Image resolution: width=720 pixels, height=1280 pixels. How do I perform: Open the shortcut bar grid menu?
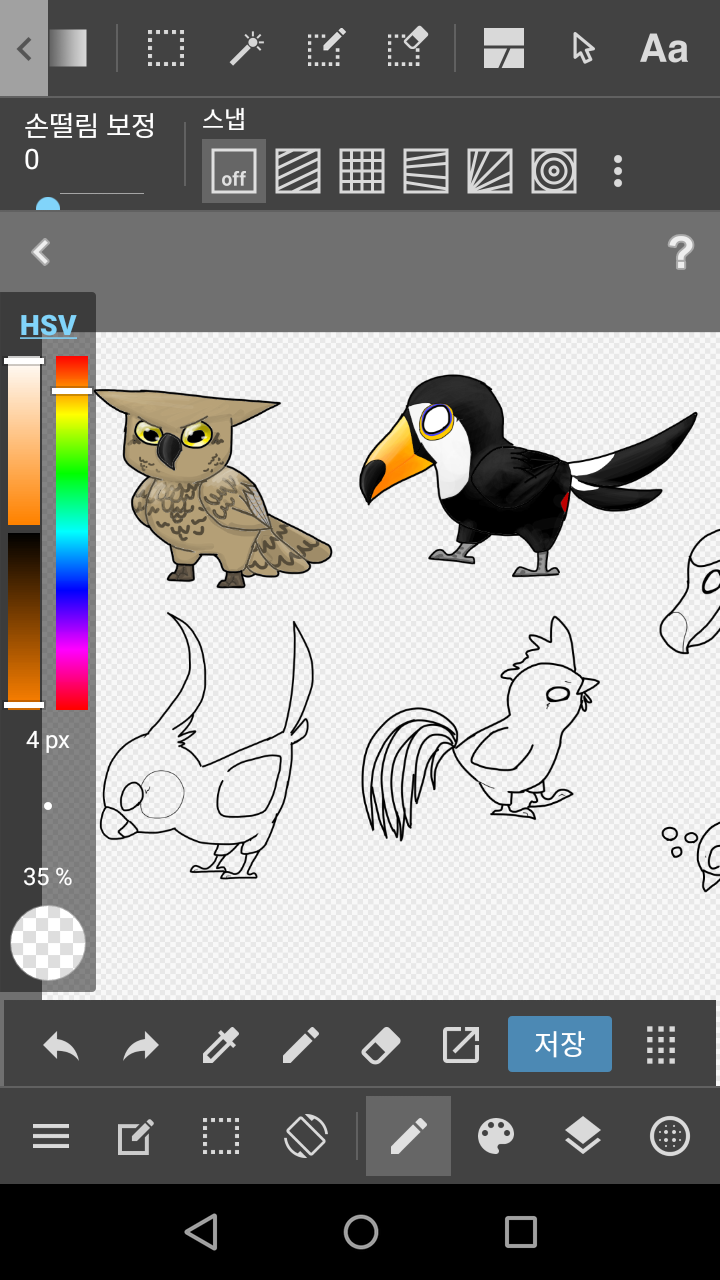661,1045
